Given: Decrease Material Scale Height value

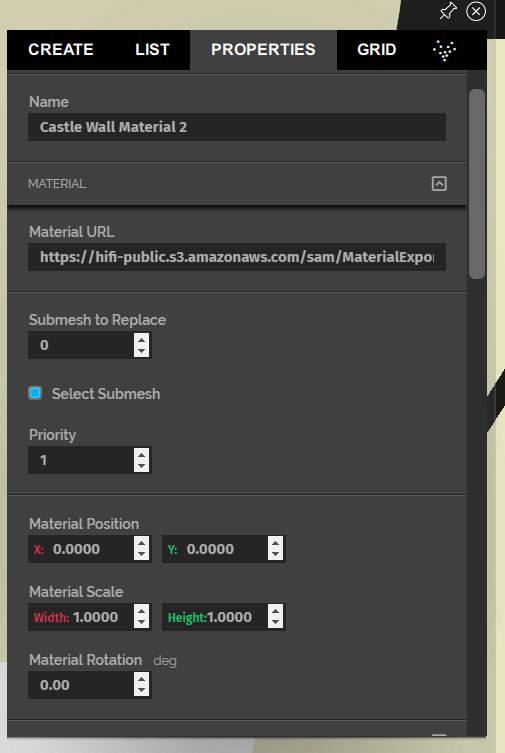Looking at the screenshot, I should coord(275,622).
